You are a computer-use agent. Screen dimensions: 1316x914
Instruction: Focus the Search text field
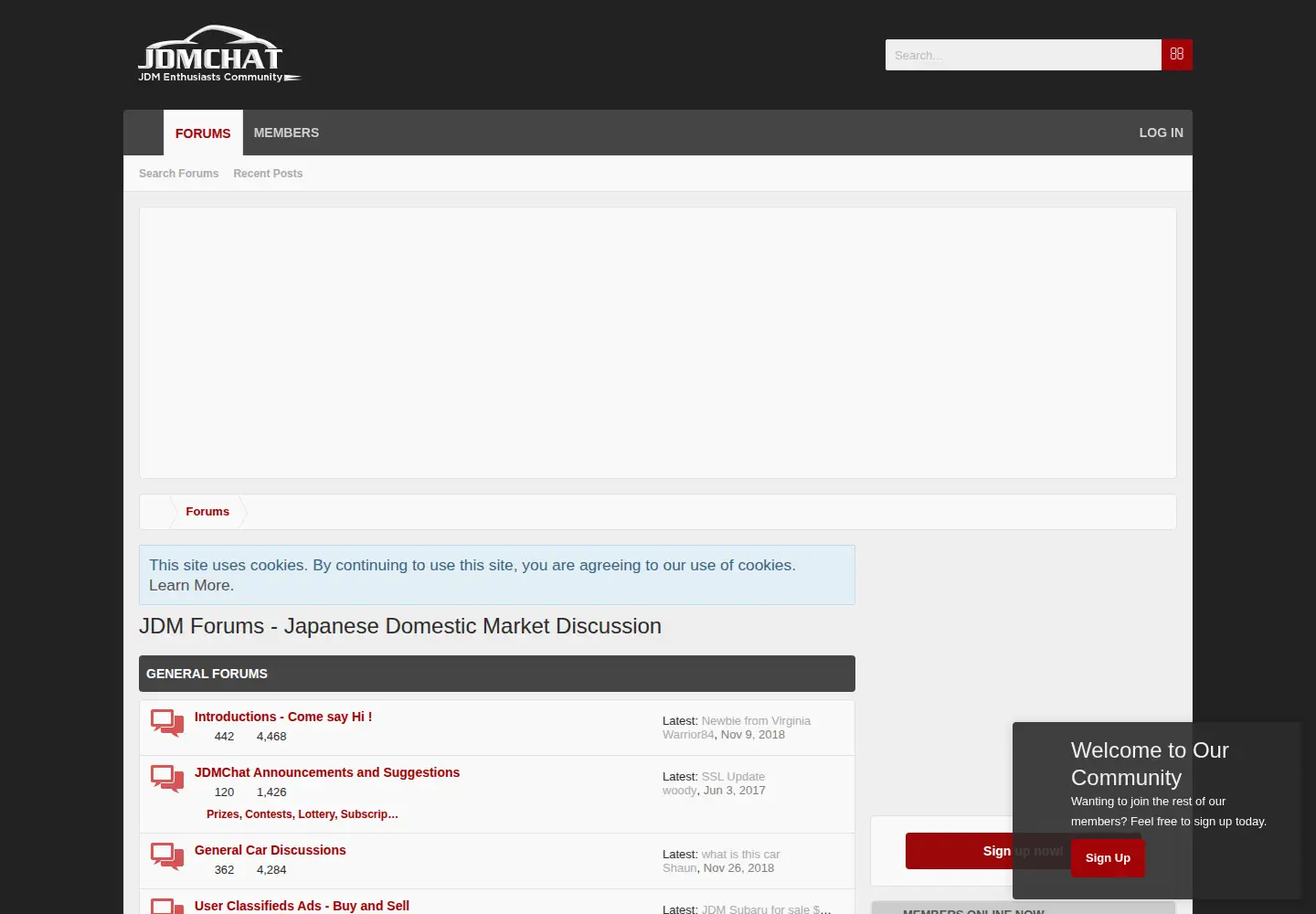[x=1024, y=55]
